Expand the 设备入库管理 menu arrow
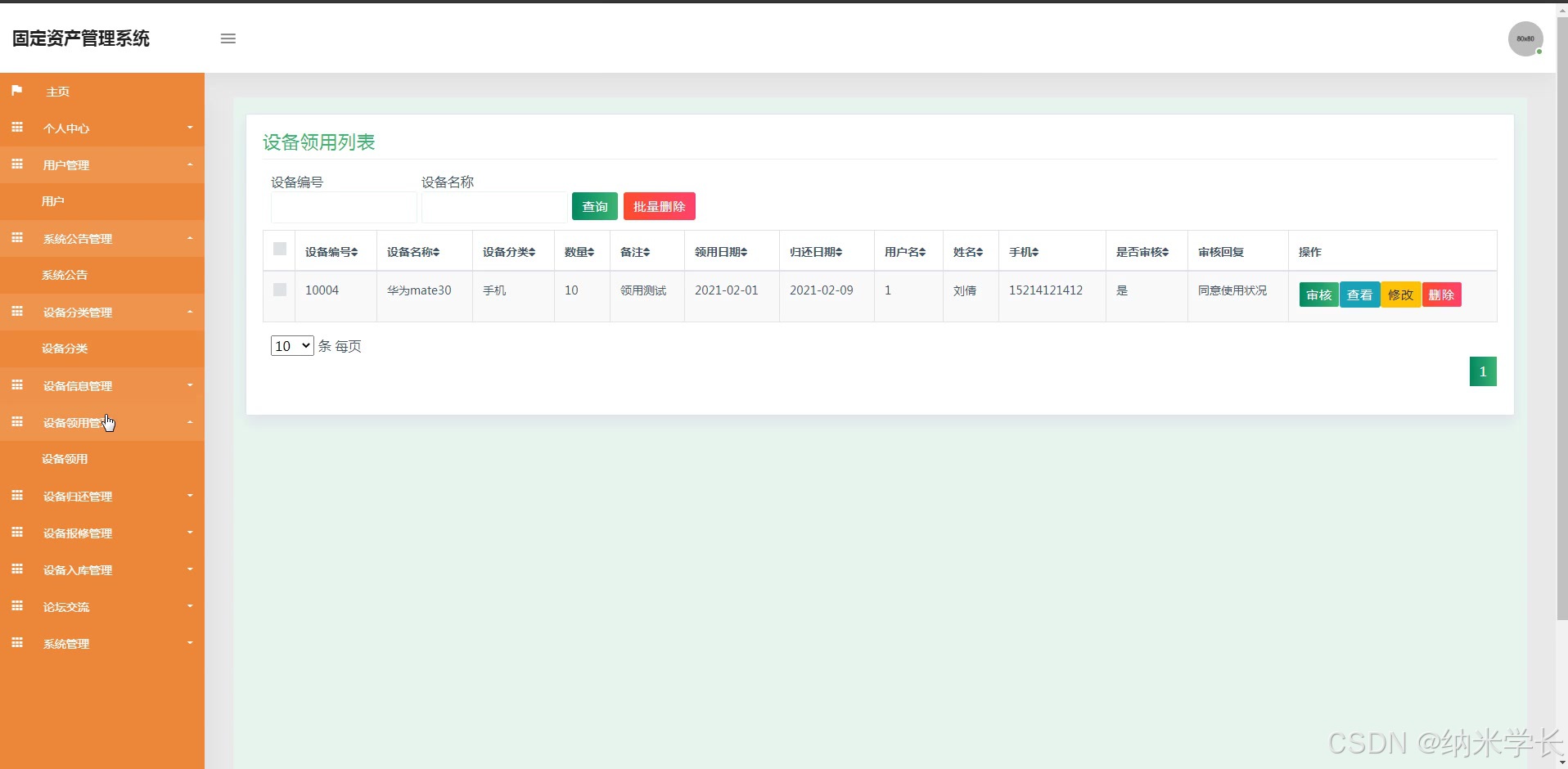 190,569
